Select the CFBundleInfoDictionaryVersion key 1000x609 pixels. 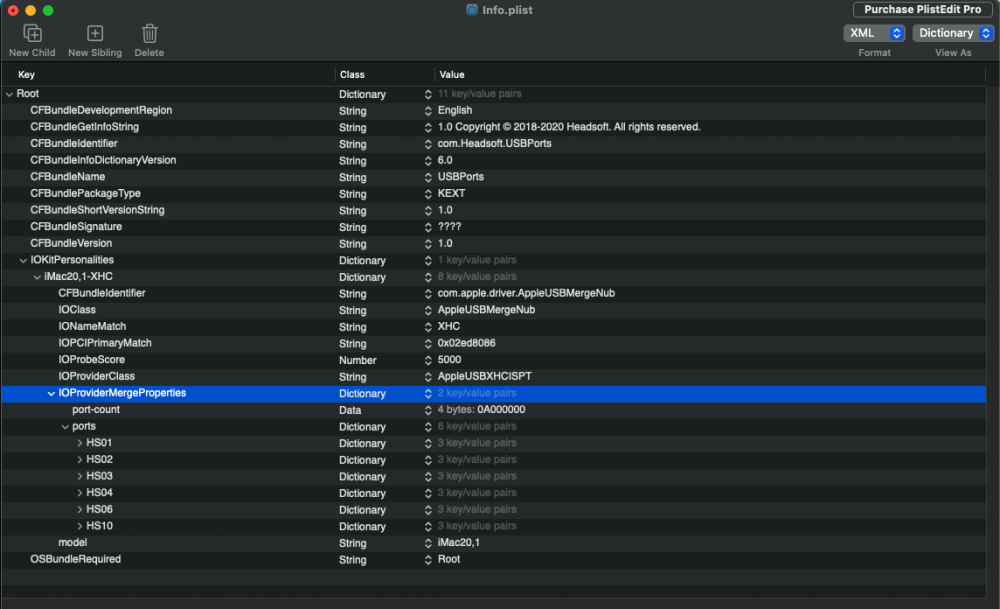(103, 160)
